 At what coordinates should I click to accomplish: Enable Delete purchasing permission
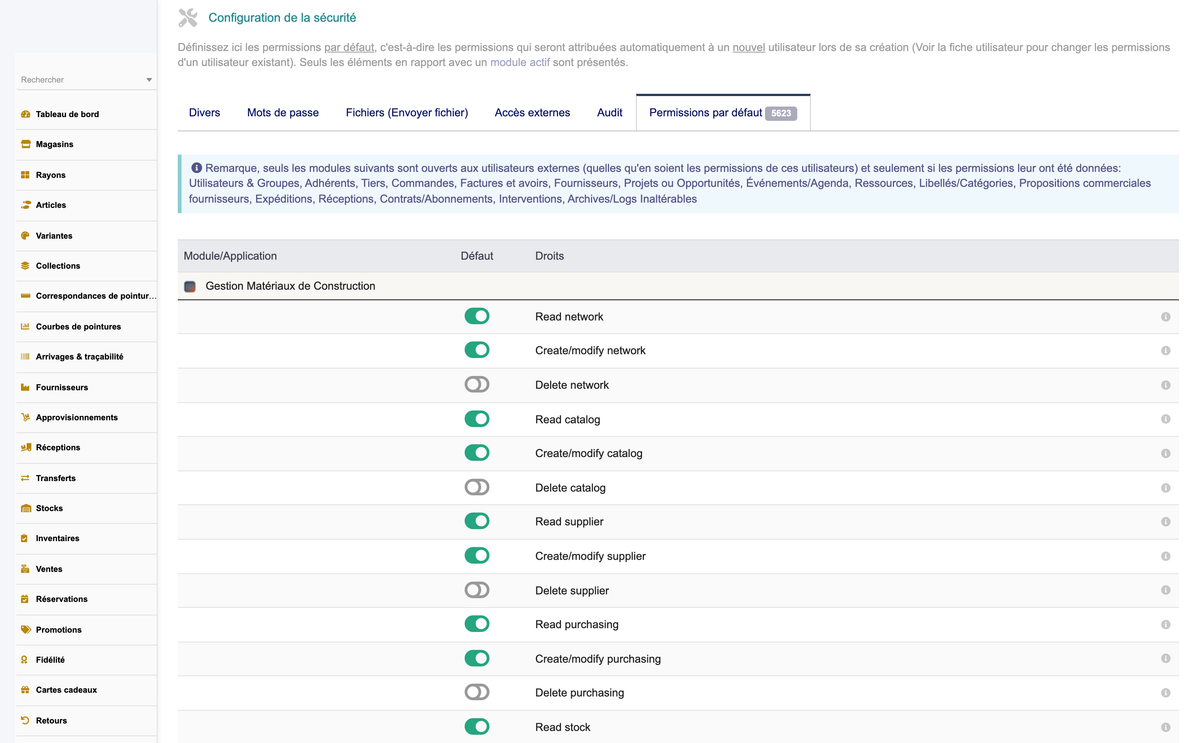tap(477, 692)
